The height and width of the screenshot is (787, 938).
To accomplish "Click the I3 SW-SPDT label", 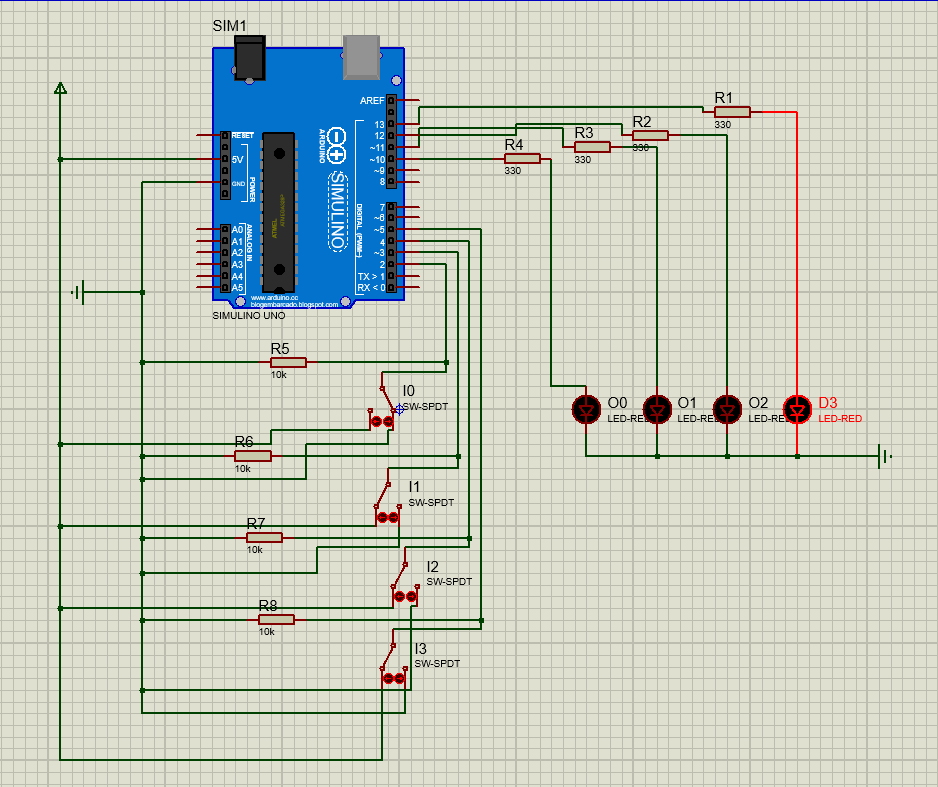I will tap(437, 663).
